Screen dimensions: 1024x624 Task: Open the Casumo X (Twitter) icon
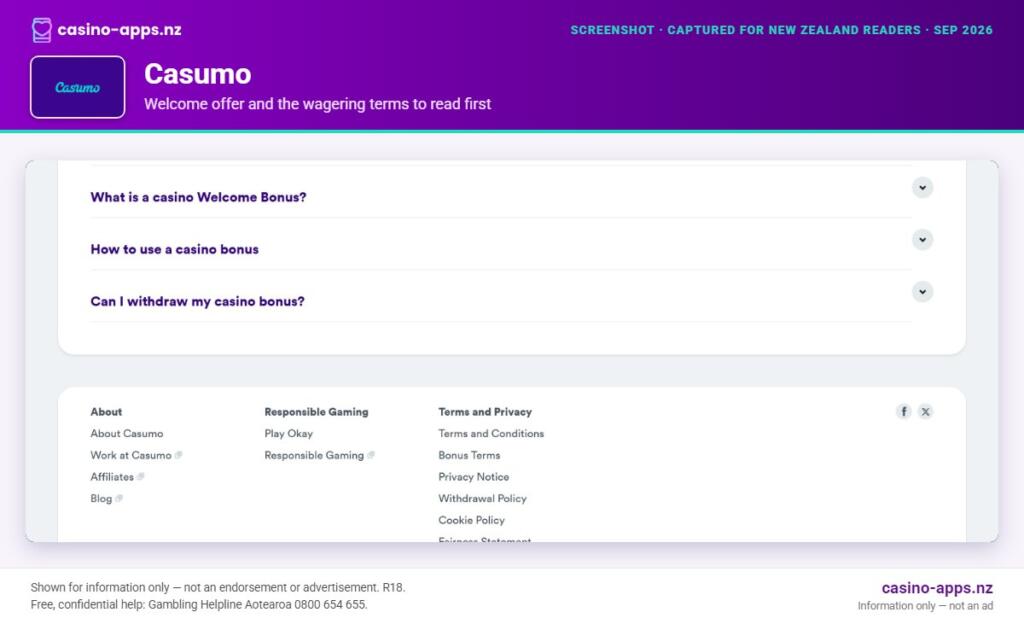tap(925, 411)
